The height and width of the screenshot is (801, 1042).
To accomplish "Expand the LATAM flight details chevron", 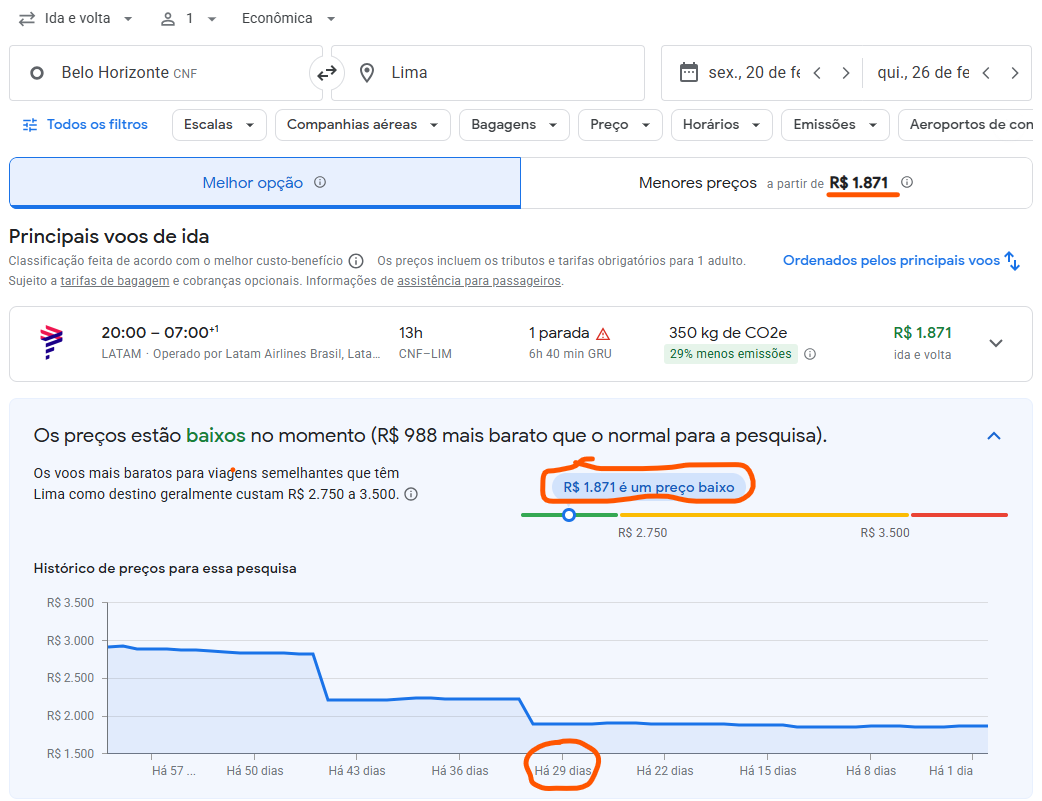I will click(995, 343).
